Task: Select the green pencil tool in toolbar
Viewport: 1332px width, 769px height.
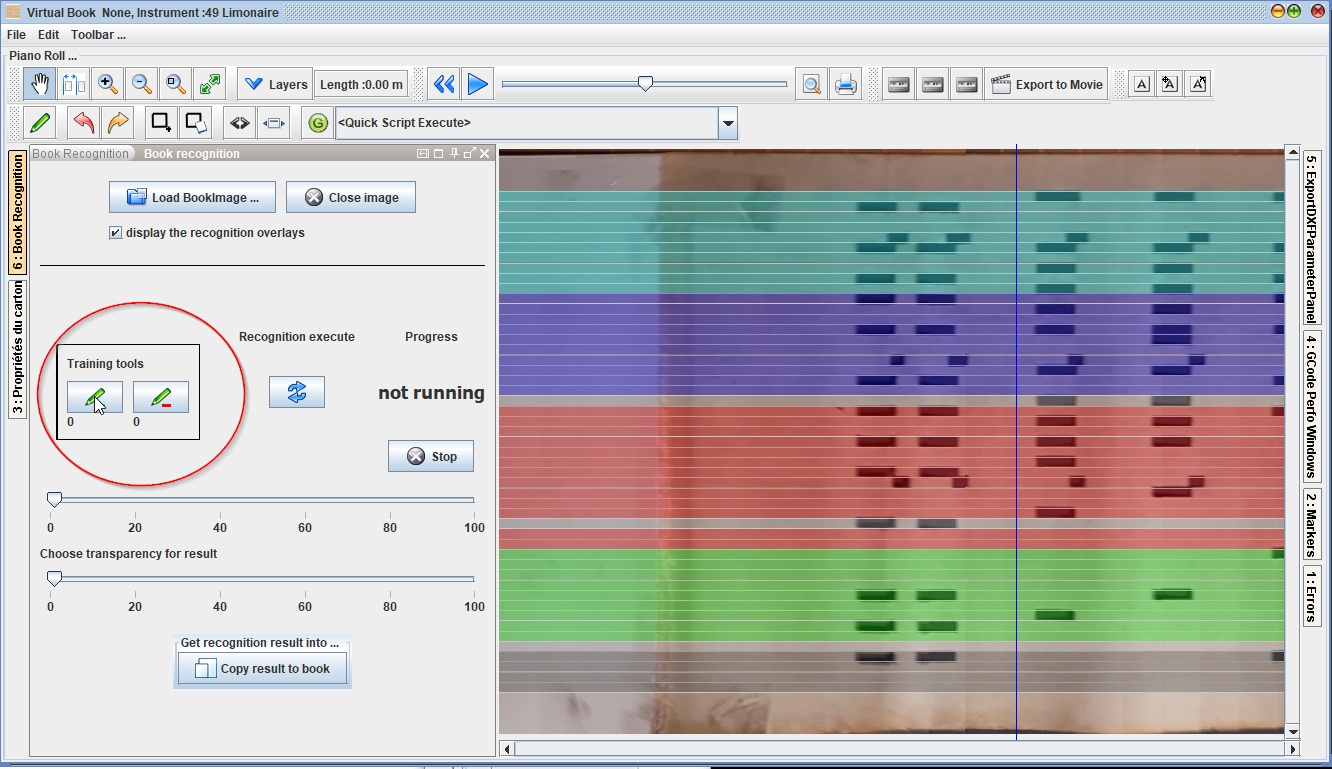Action: tap(40, 123)
